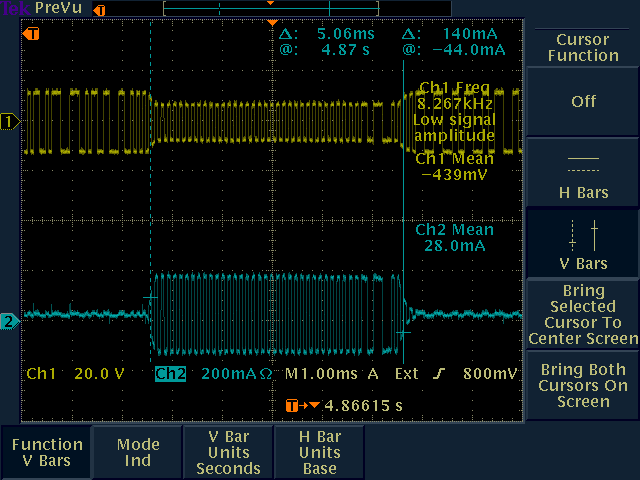Viewport: 640px width, 480px height.
Task: Click the Ch1 20.0 V scale readout
Action: pos(76,373)
